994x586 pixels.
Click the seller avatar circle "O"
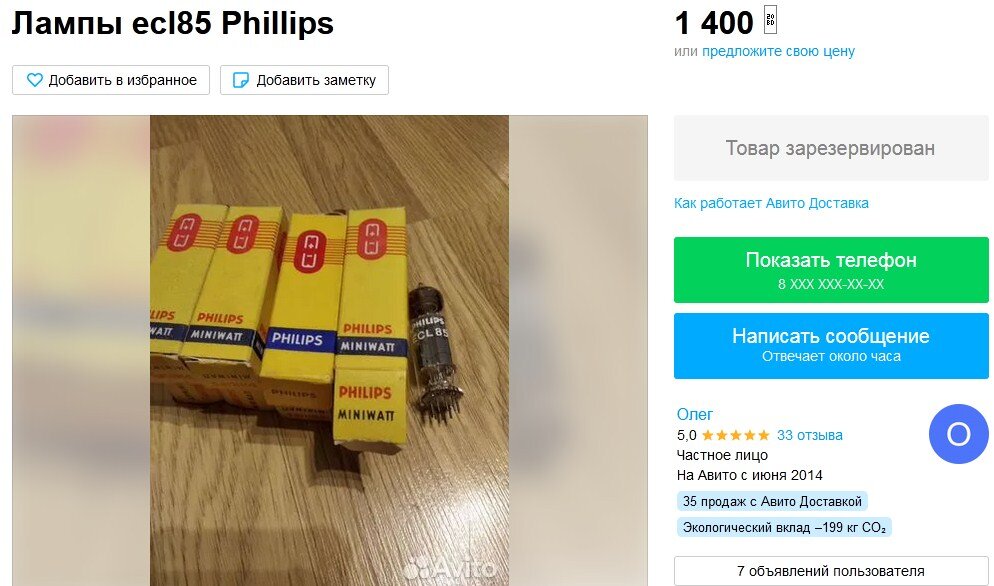click(x=958, y=434)
